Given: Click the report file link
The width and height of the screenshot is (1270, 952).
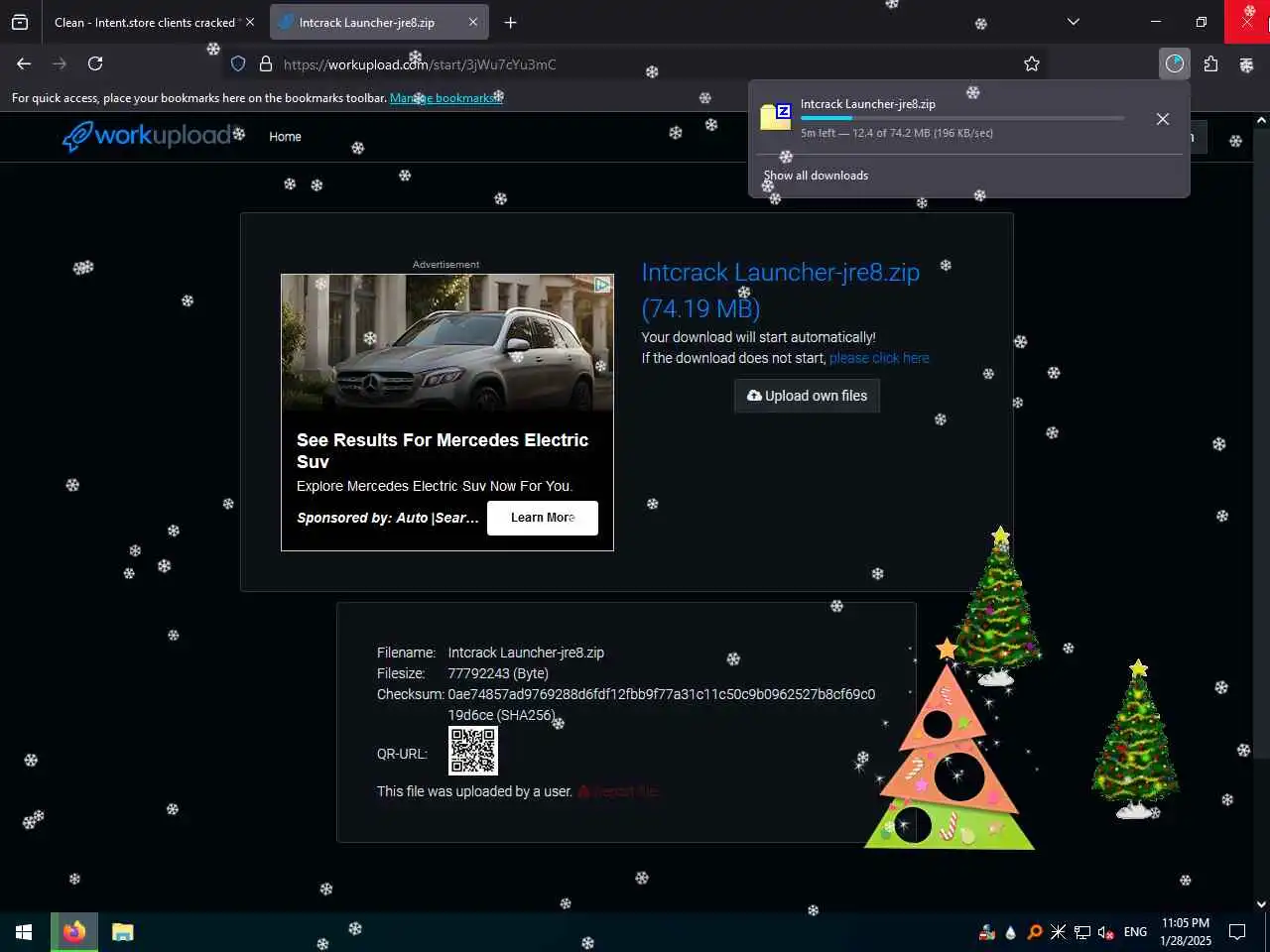Looking at the screenshot, I should click(618, 791).
